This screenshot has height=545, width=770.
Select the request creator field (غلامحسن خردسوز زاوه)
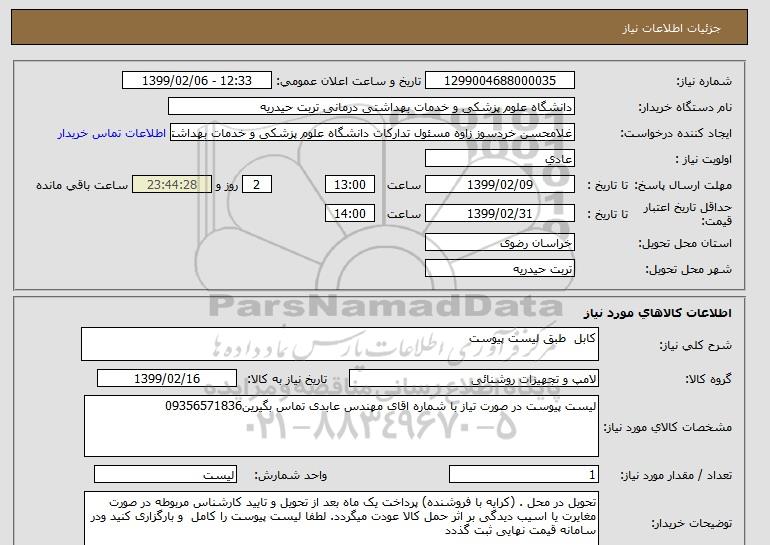372,133
